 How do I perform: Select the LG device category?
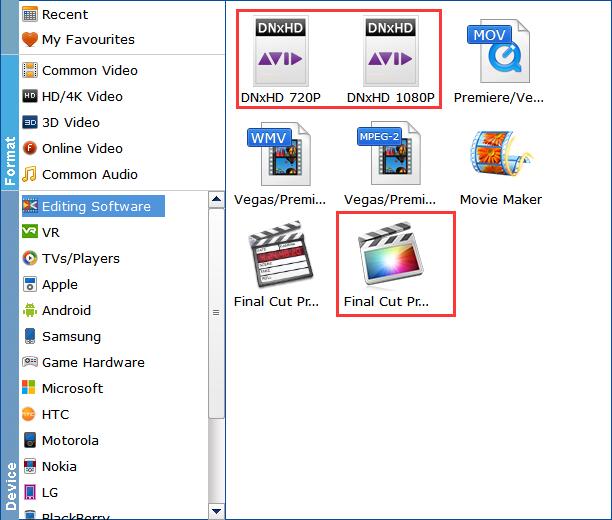pyautogui.click(x=40, y=492)
